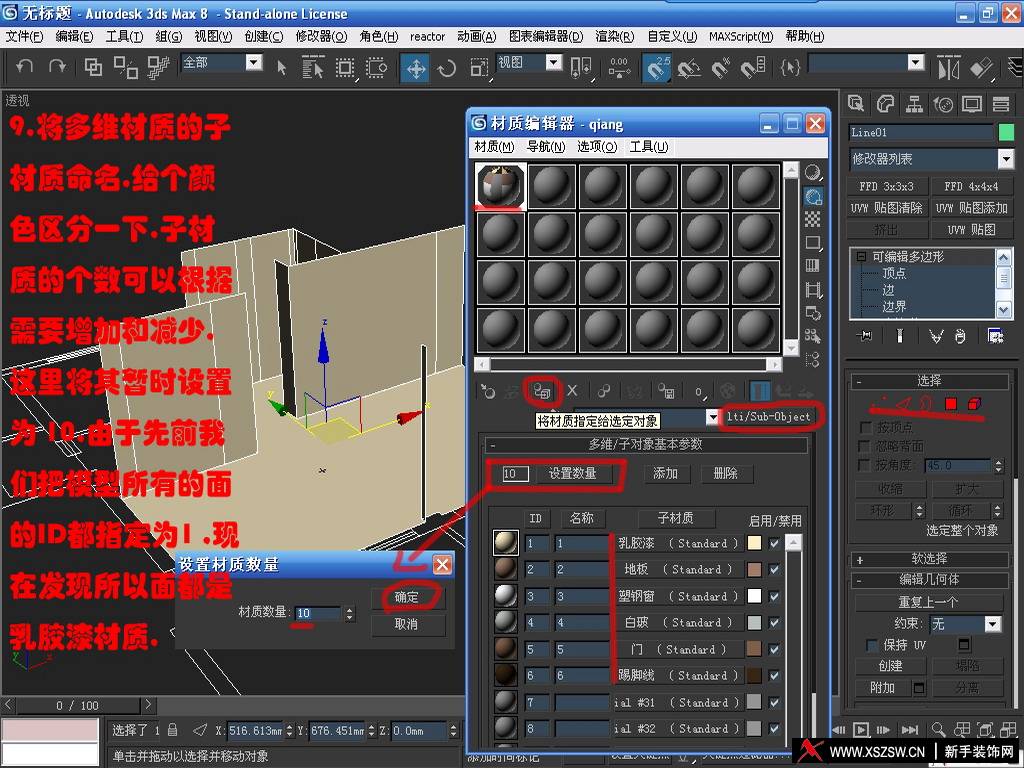Screen dimensions: 1024x768
Task: Open the 修改器(O) menu
Action: point(321,37)
